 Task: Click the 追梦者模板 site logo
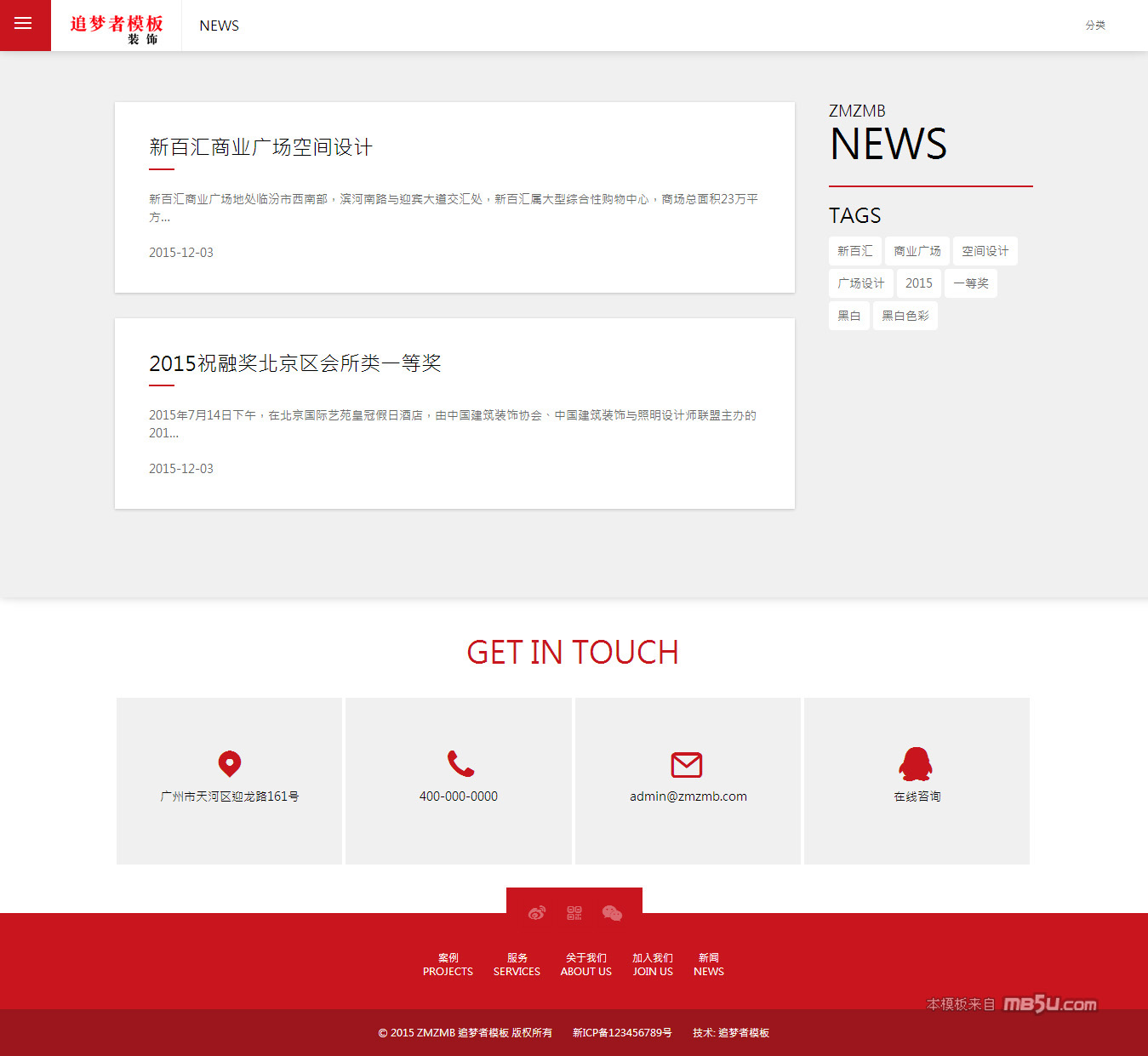pyautogui.click(x=117, y=26)
